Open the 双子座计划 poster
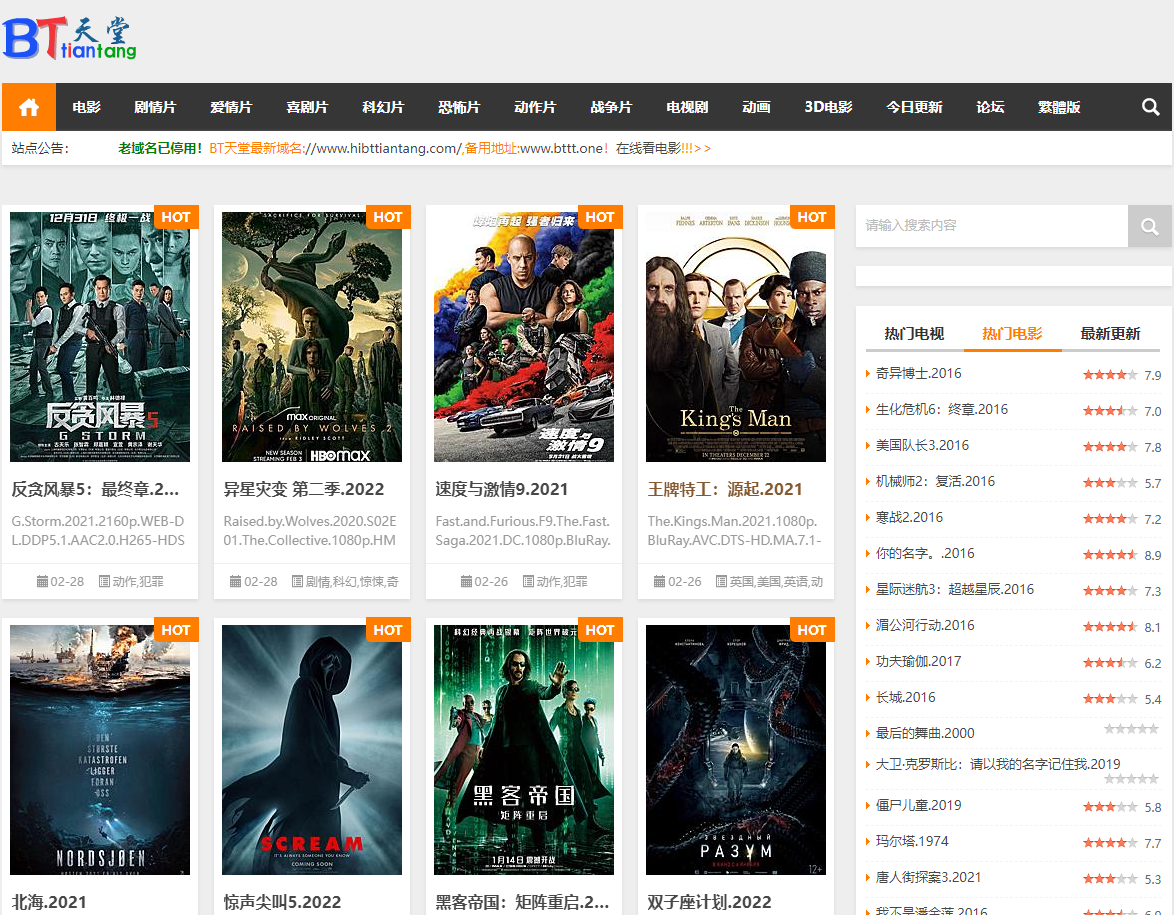Image resolution: width=1174 pixels, height=915 pixels. click(735, 750)
